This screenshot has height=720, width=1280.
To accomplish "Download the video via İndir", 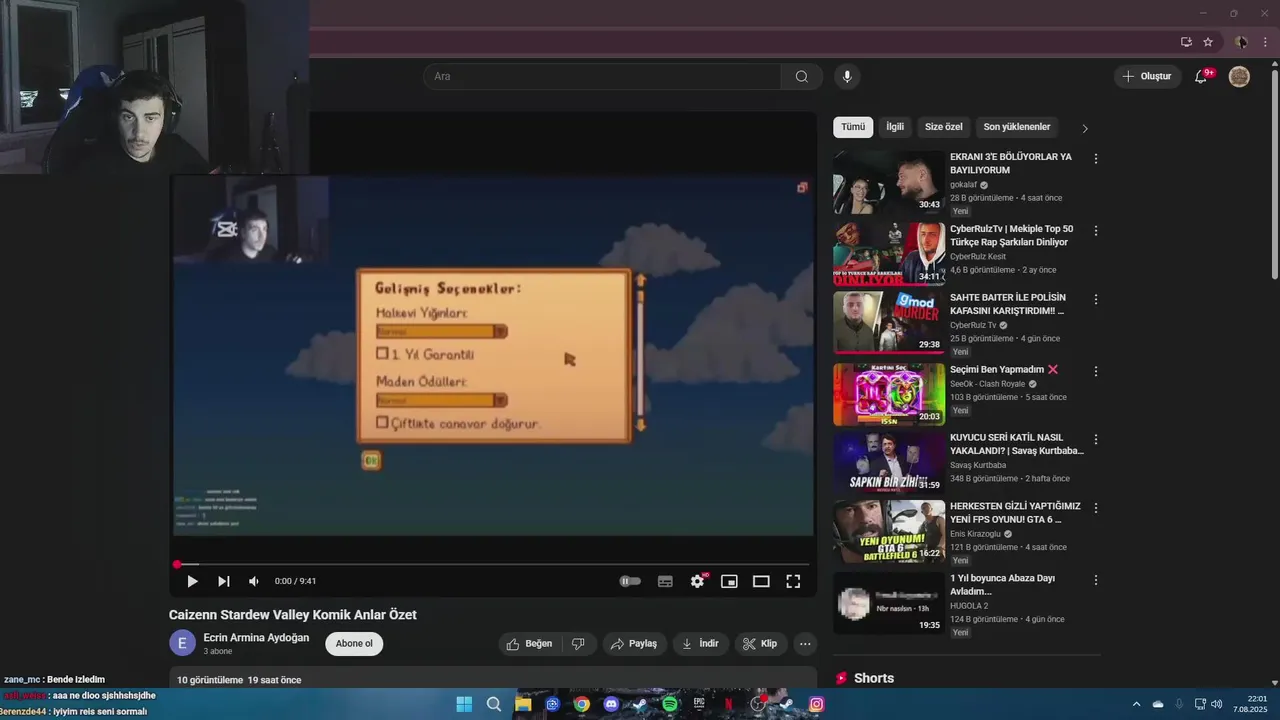I will [700, 644].
